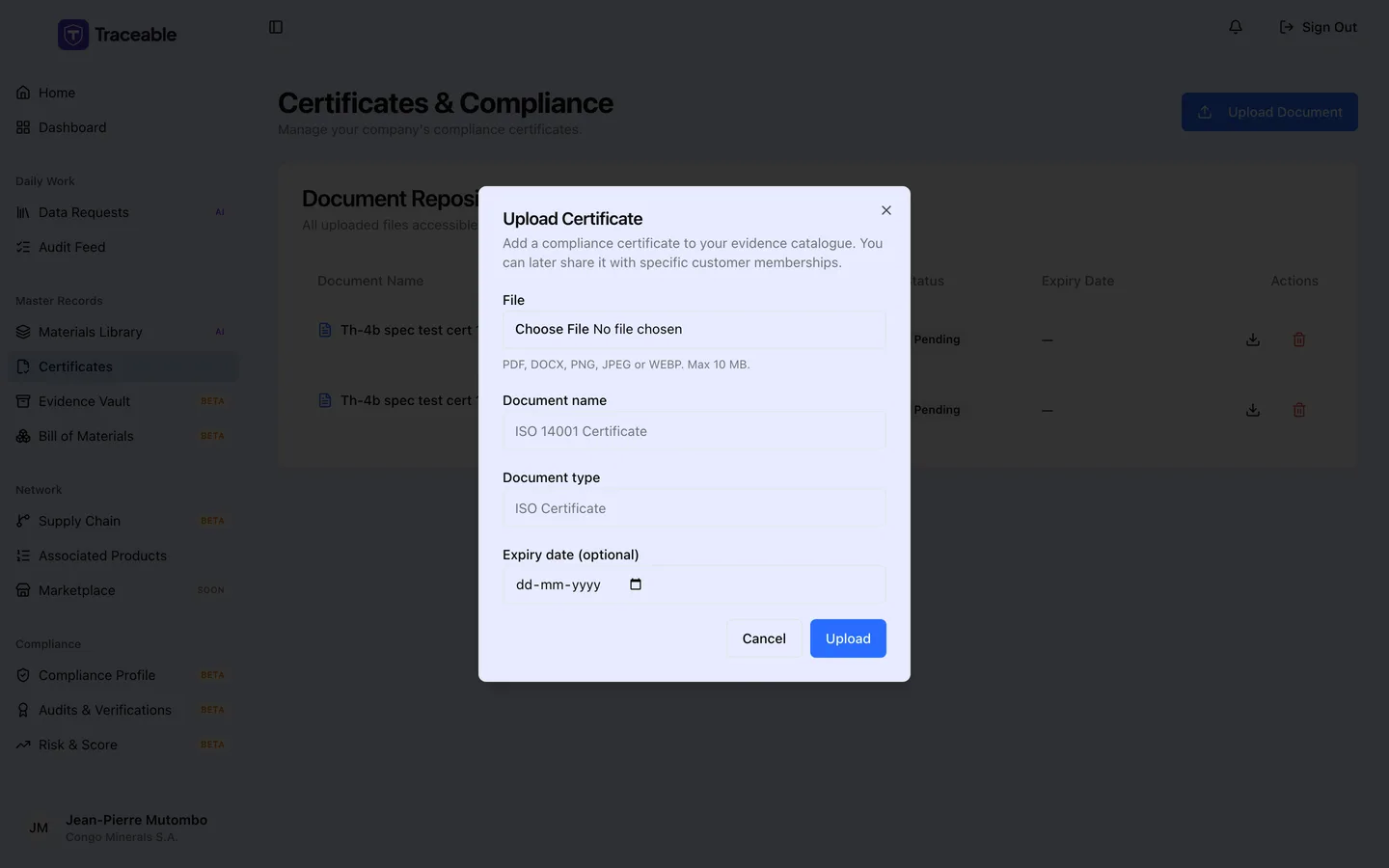
Task: Select Certificates in the sidebar
Action: [x=123, y=366]
